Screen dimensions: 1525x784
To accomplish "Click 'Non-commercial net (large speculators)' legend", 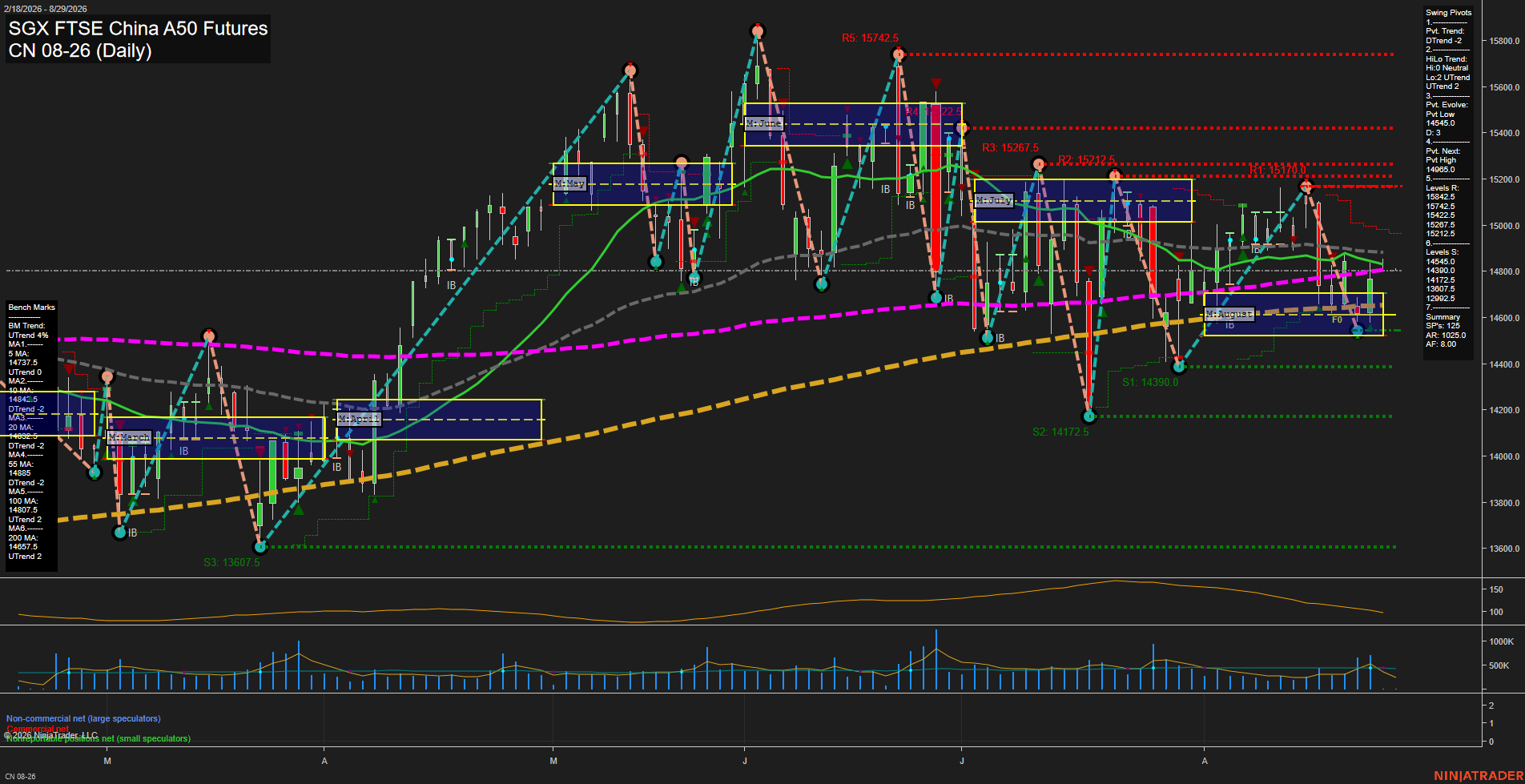I will click(x=83, y=719).
